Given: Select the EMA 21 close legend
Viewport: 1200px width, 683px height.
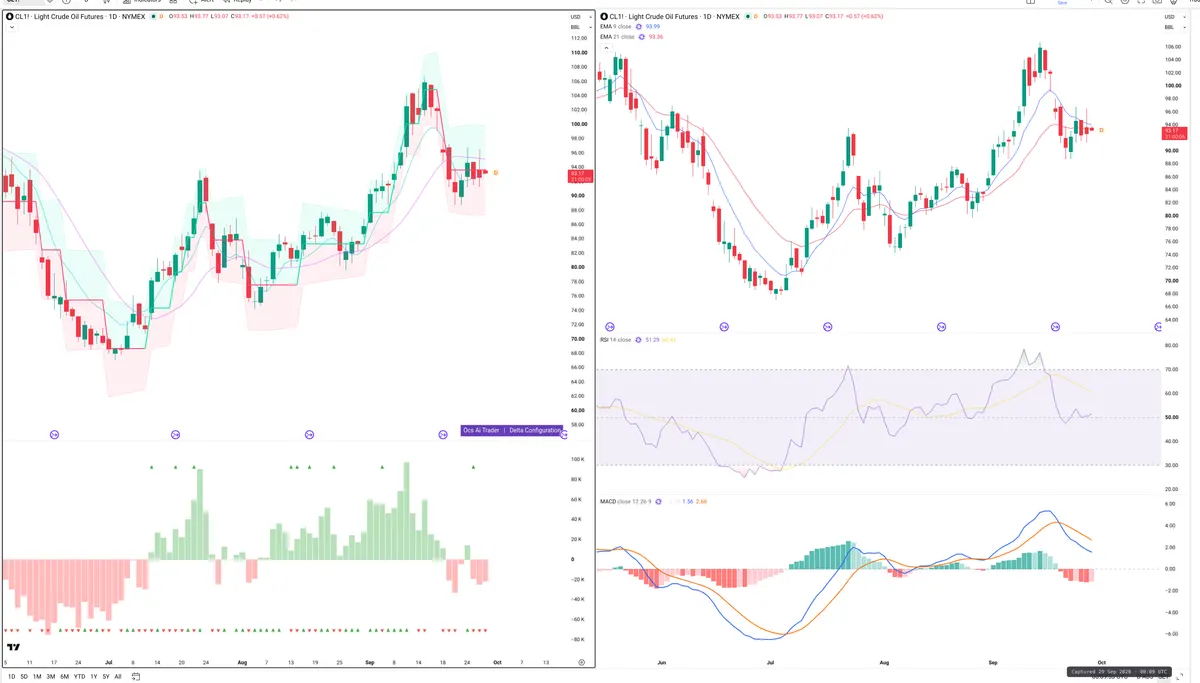Looking at the screenshot, I should coord(617,37).
